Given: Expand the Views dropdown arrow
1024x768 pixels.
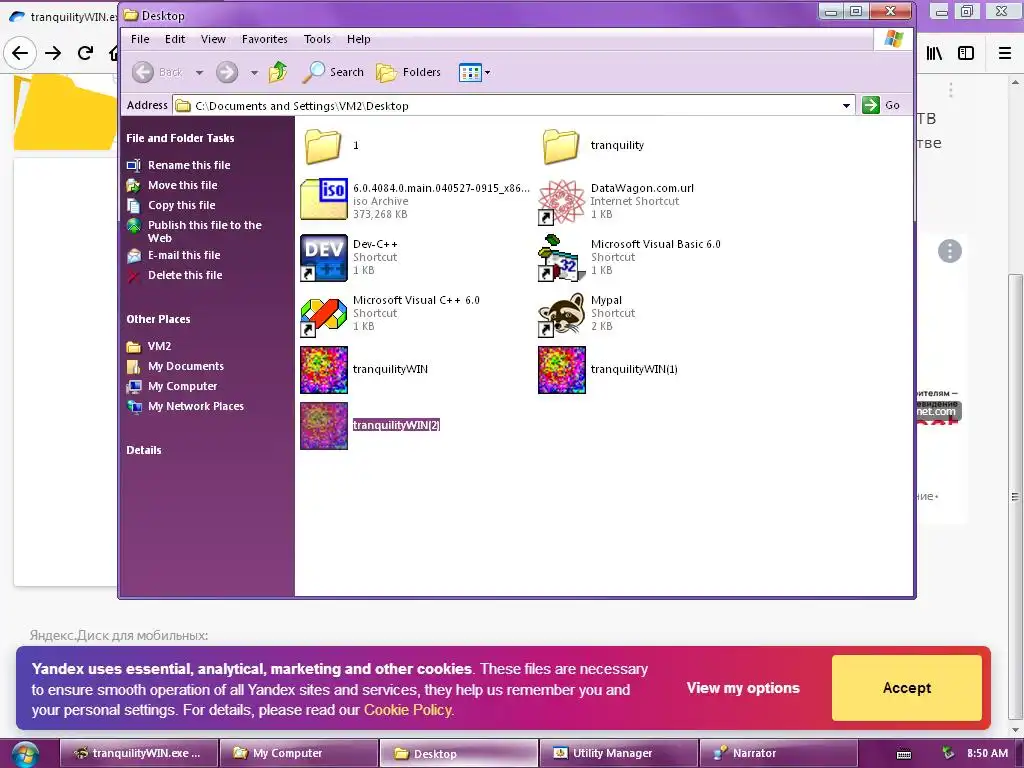Looking at the screenshot, I should (x=487, y=72).
